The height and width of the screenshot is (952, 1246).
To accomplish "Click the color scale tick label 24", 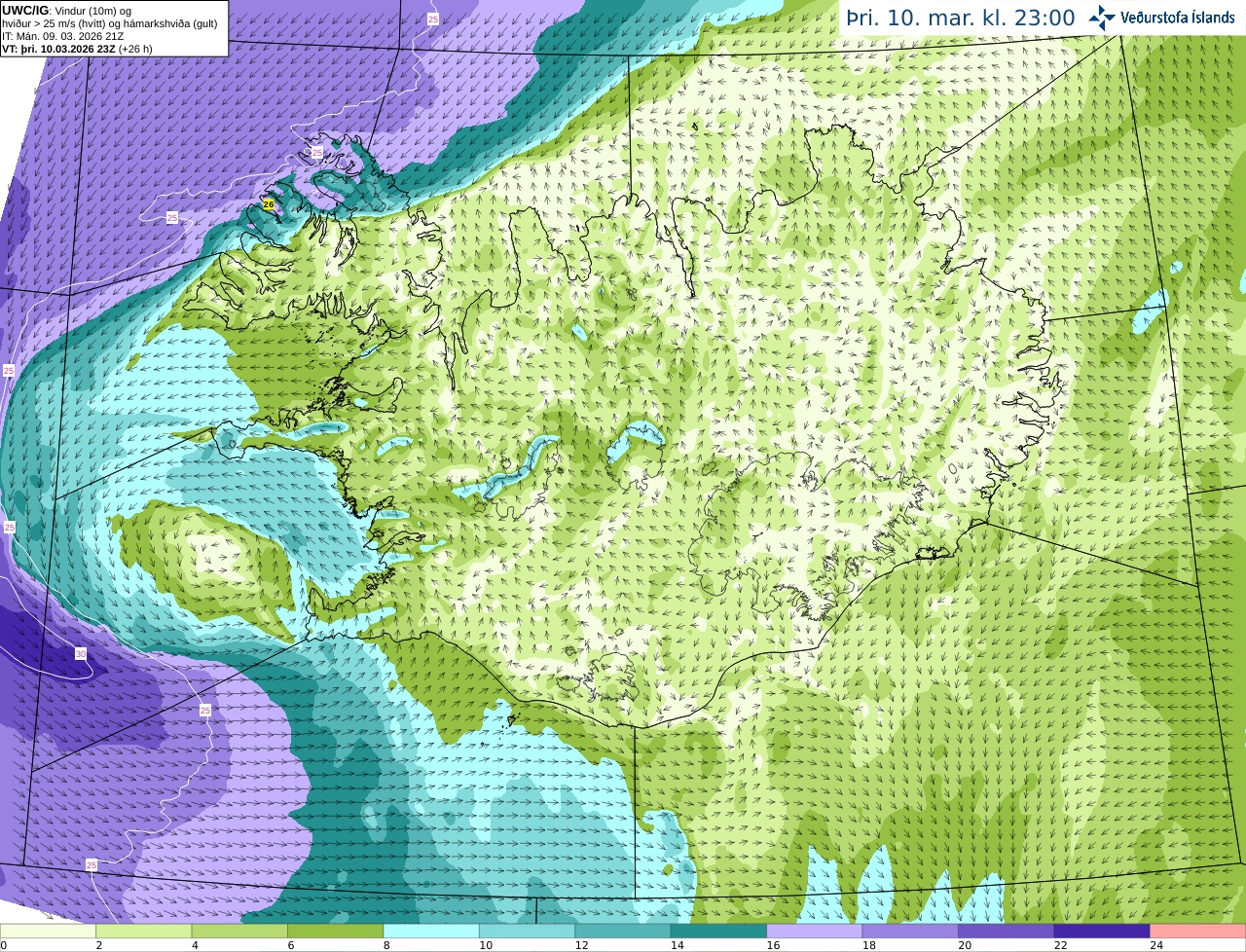I will [x=1156, y=945].
